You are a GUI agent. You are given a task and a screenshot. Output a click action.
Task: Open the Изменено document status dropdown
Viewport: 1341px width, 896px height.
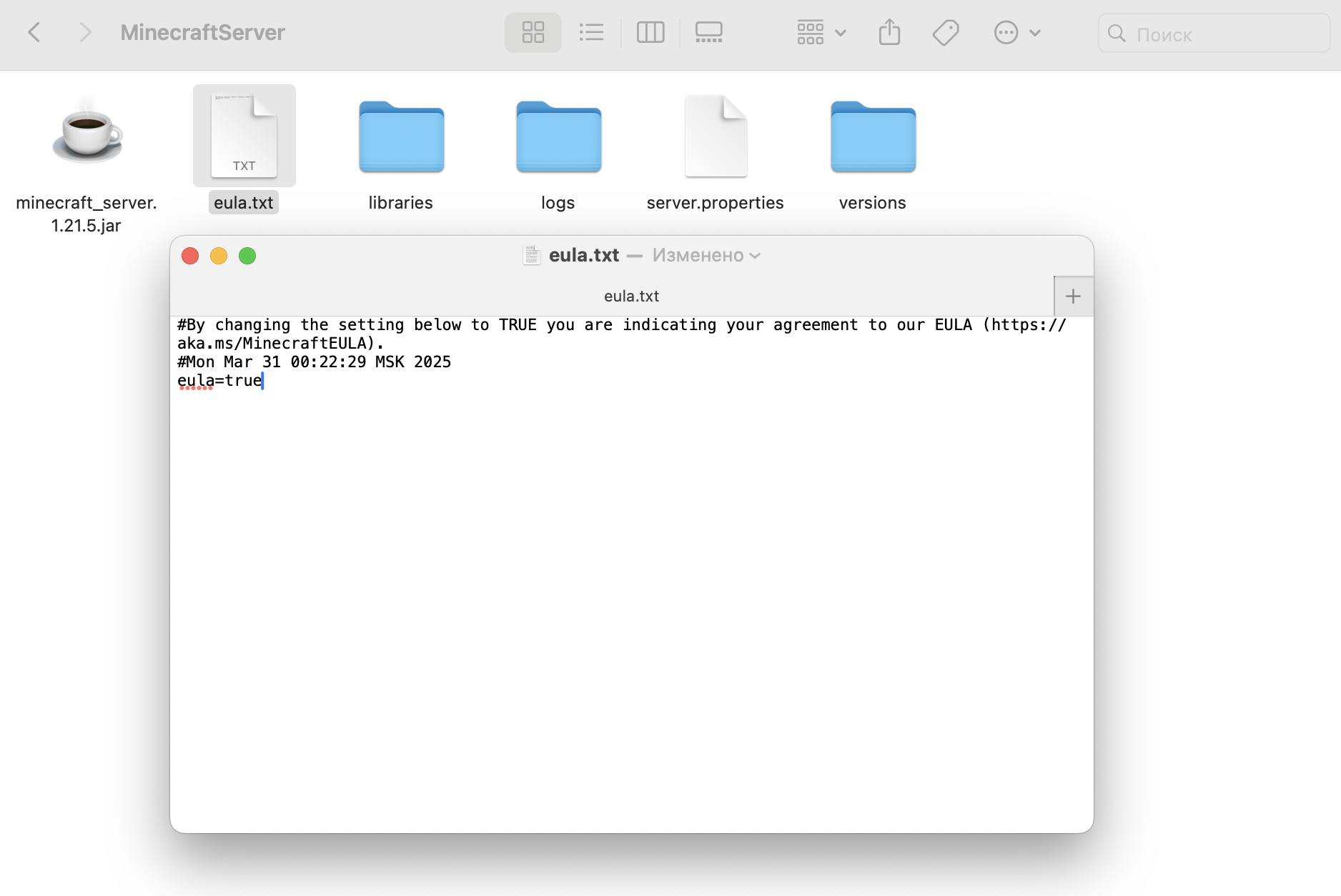[706, 255]
